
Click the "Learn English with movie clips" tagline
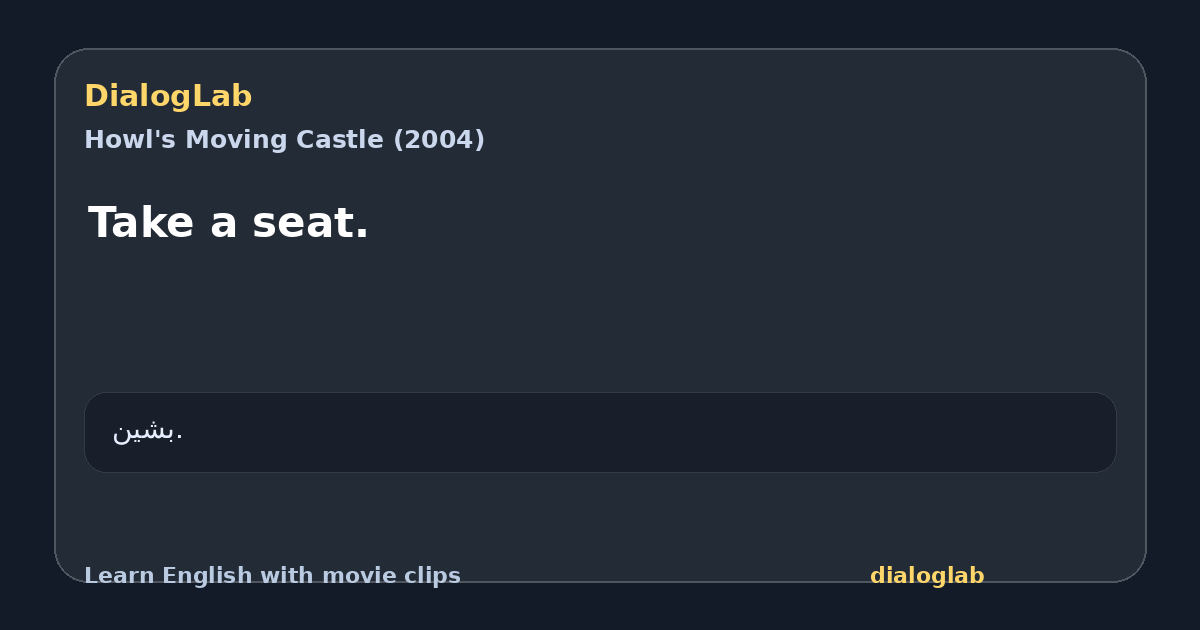(272, 576)
